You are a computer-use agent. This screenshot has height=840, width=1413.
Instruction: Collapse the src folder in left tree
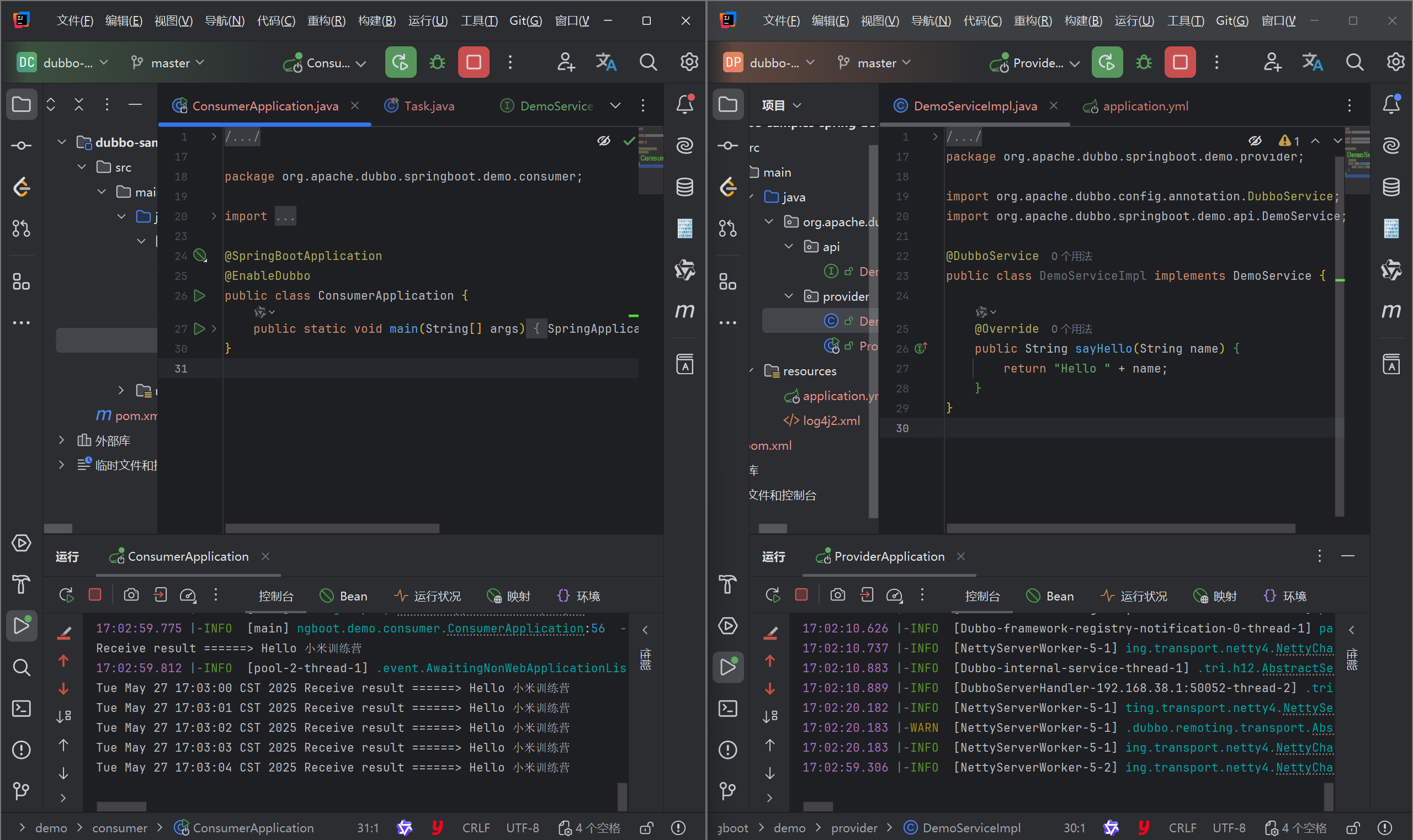82,167
